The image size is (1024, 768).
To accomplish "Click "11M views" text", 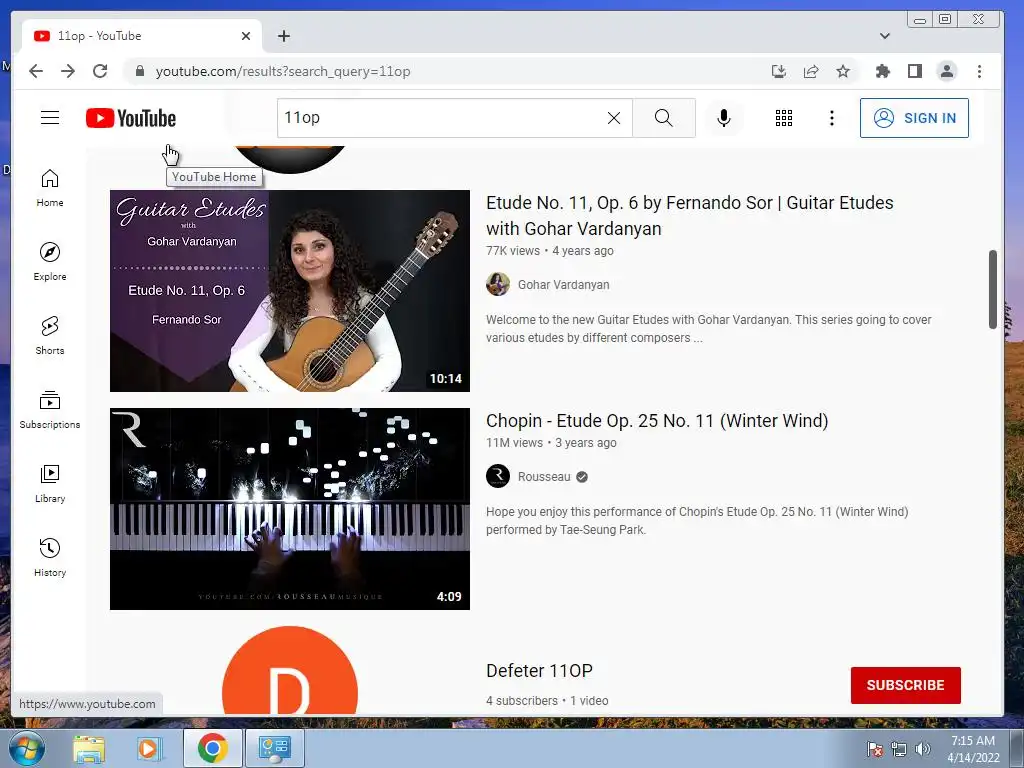I will pos(514,443).
